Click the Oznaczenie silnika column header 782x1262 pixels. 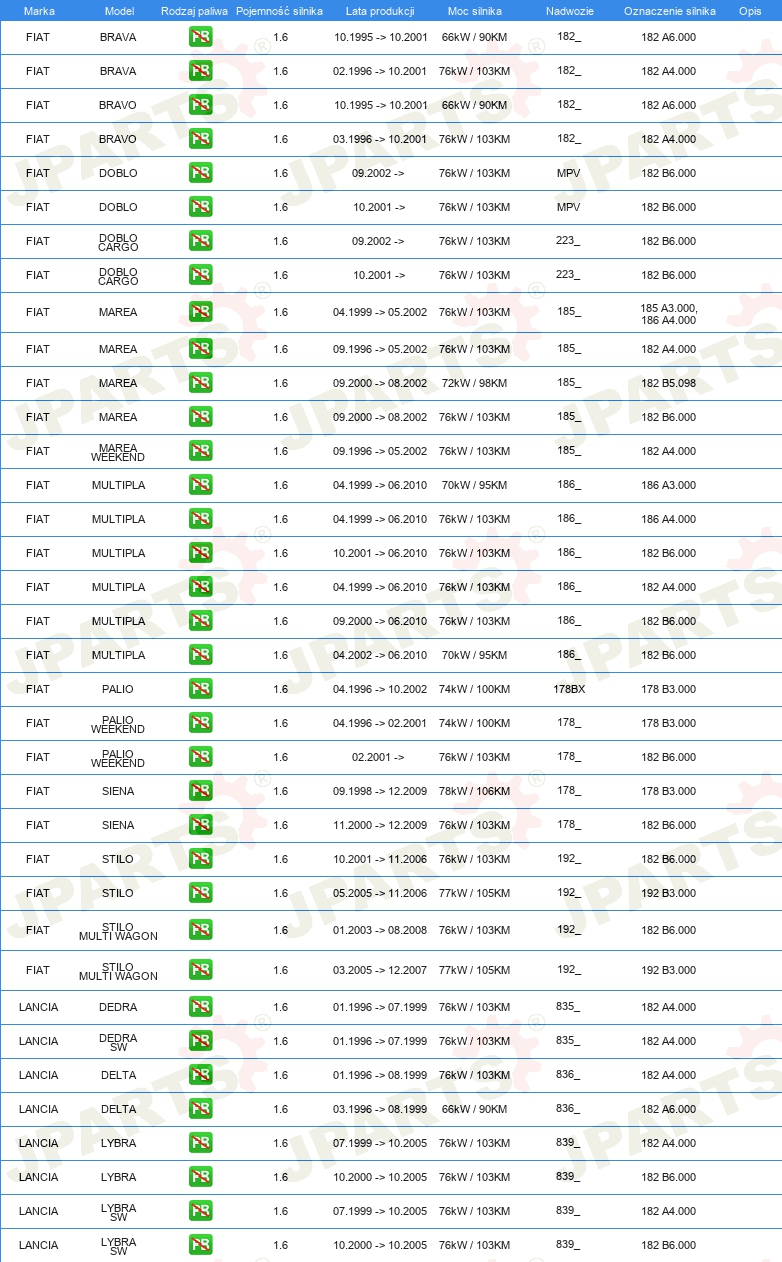click(669, 11)
